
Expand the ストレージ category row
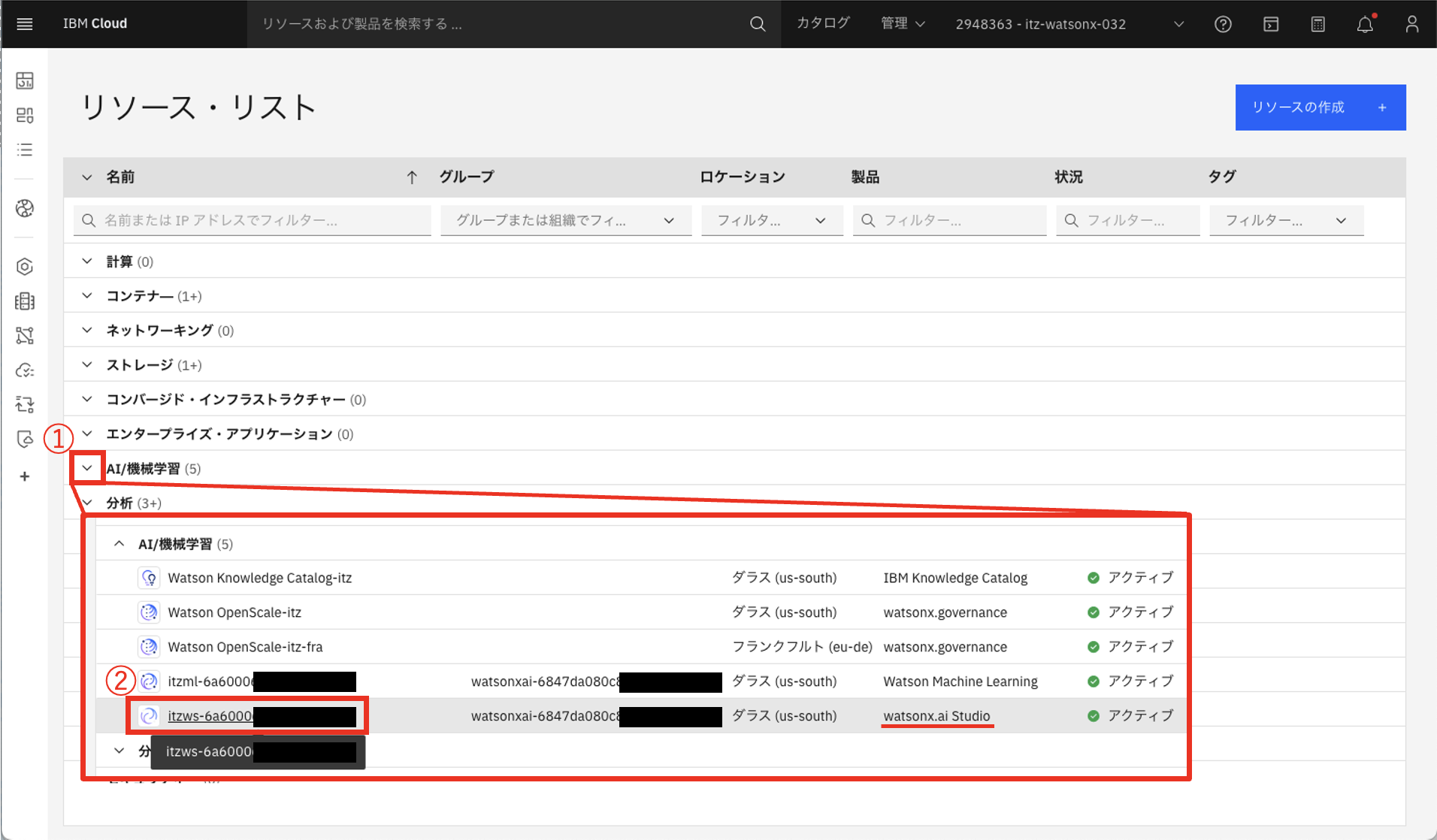click(87, 364)
